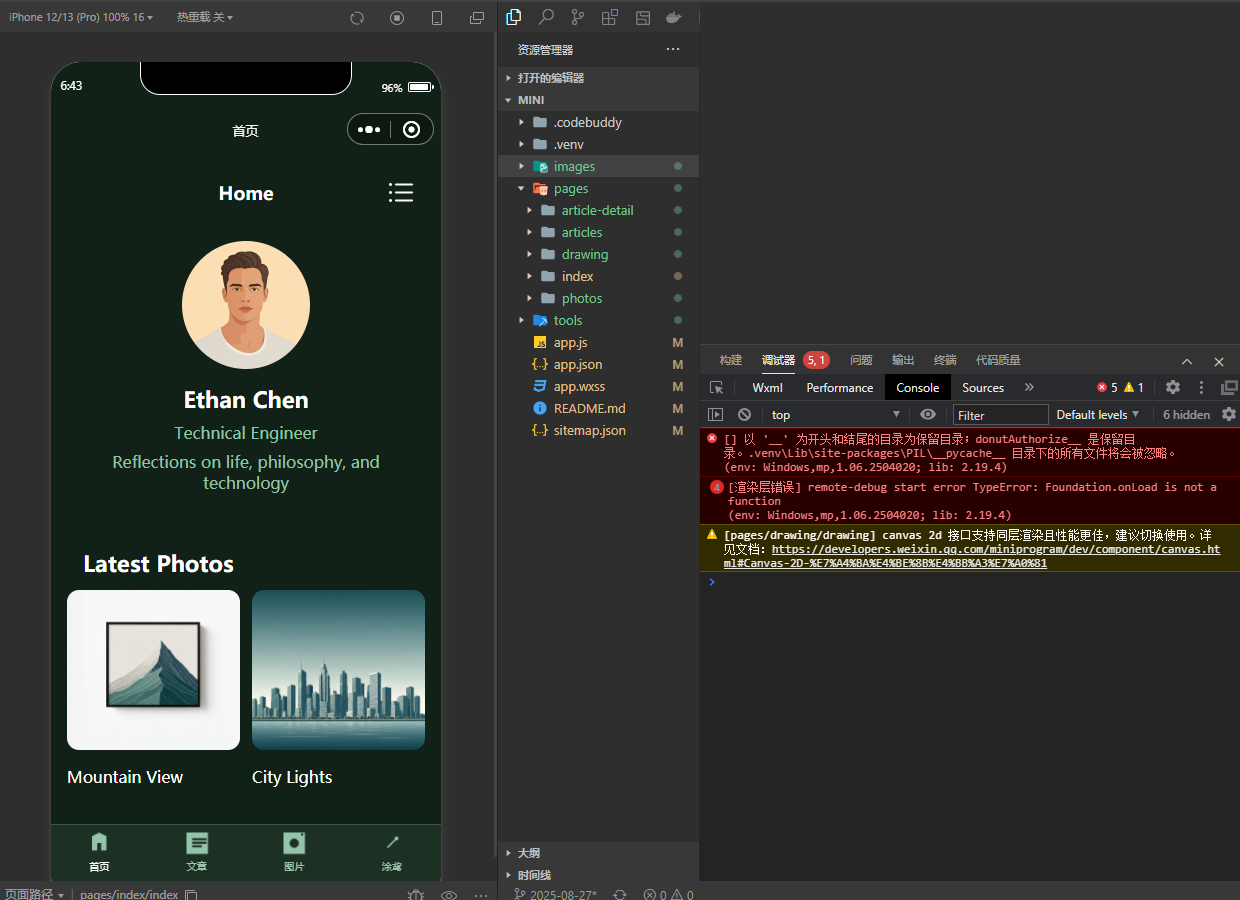
Task: Expand the .codebuddy folder
Action: [x=598, y=122]
